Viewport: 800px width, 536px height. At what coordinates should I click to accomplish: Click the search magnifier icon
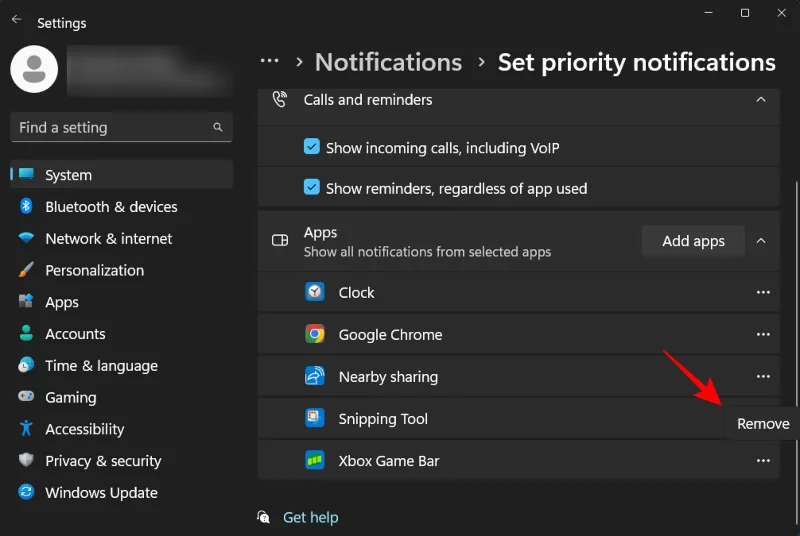point(218,127)
